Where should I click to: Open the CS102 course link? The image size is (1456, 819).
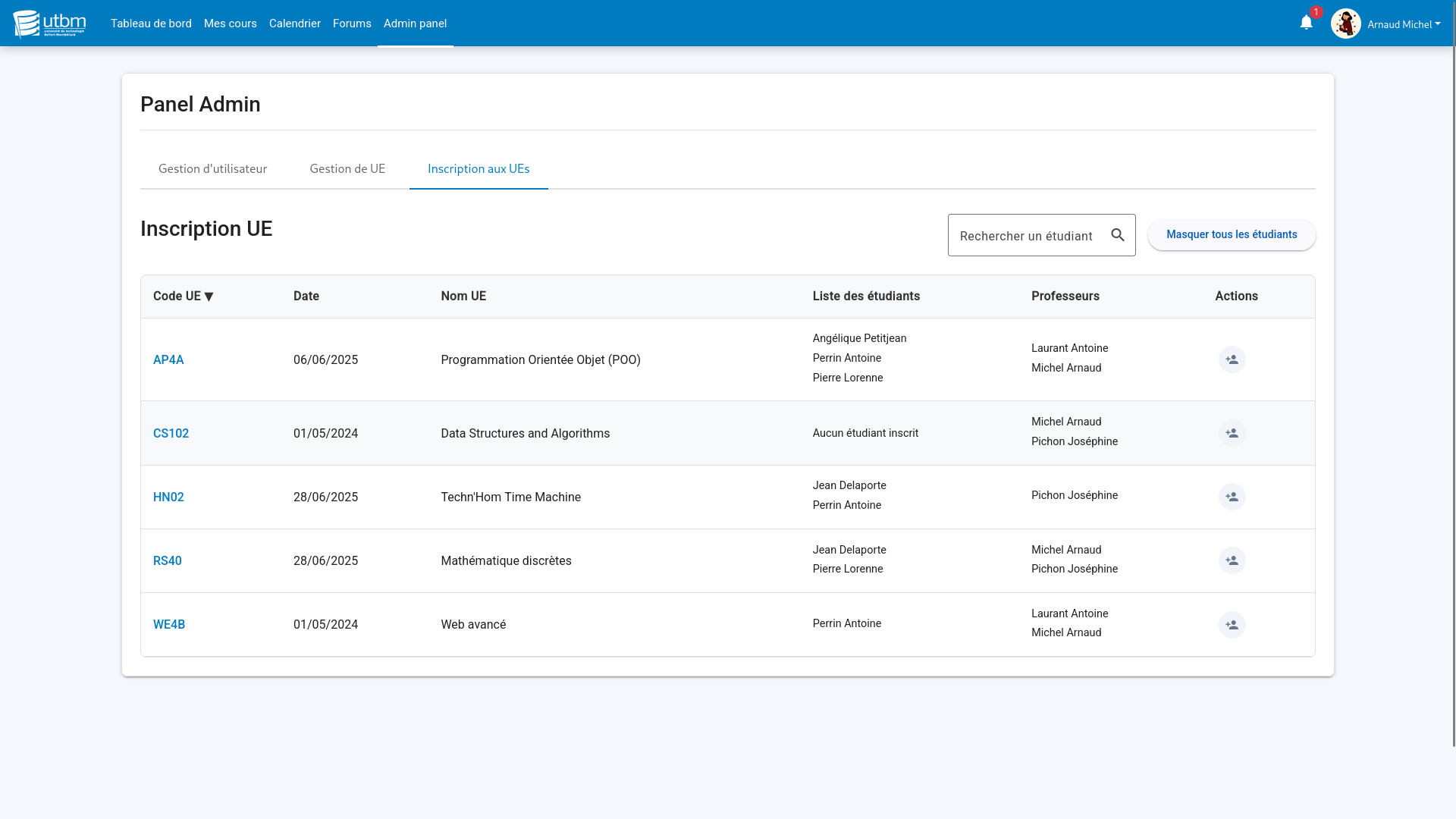coord(171,434)
